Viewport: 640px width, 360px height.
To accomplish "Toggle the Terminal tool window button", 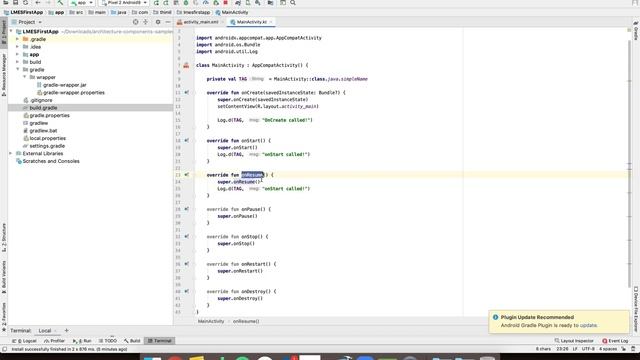I will [x=160, y=341].
